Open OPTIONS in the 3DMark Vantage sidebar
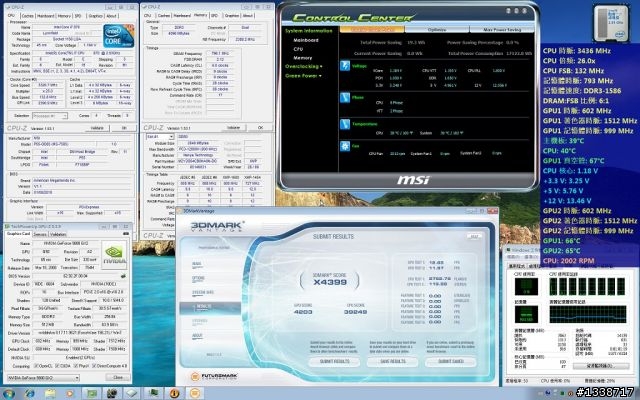 (x=198, y=278)
